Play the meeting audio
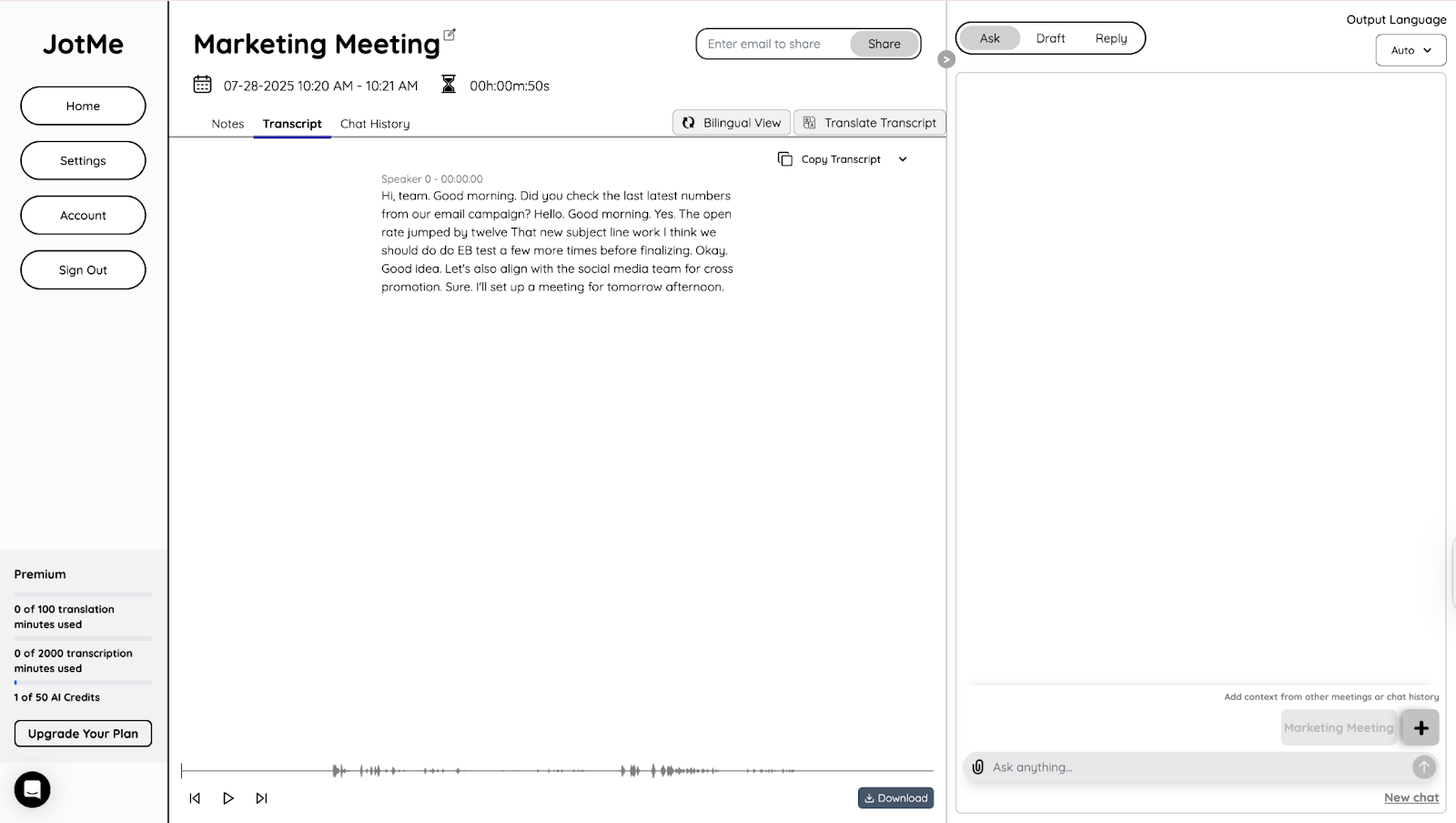Image resolution: width=1456 pixels, height=823 pixels. click(228, 798)
